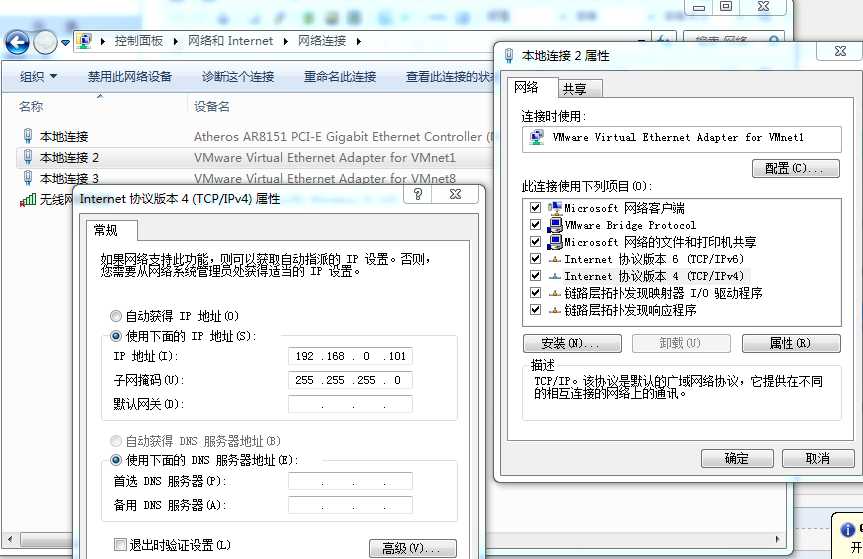Click 确定 in 本地连接 2 属性 dialog
The height and width of the screenshot is (559, 863).
tap(737, 458)
